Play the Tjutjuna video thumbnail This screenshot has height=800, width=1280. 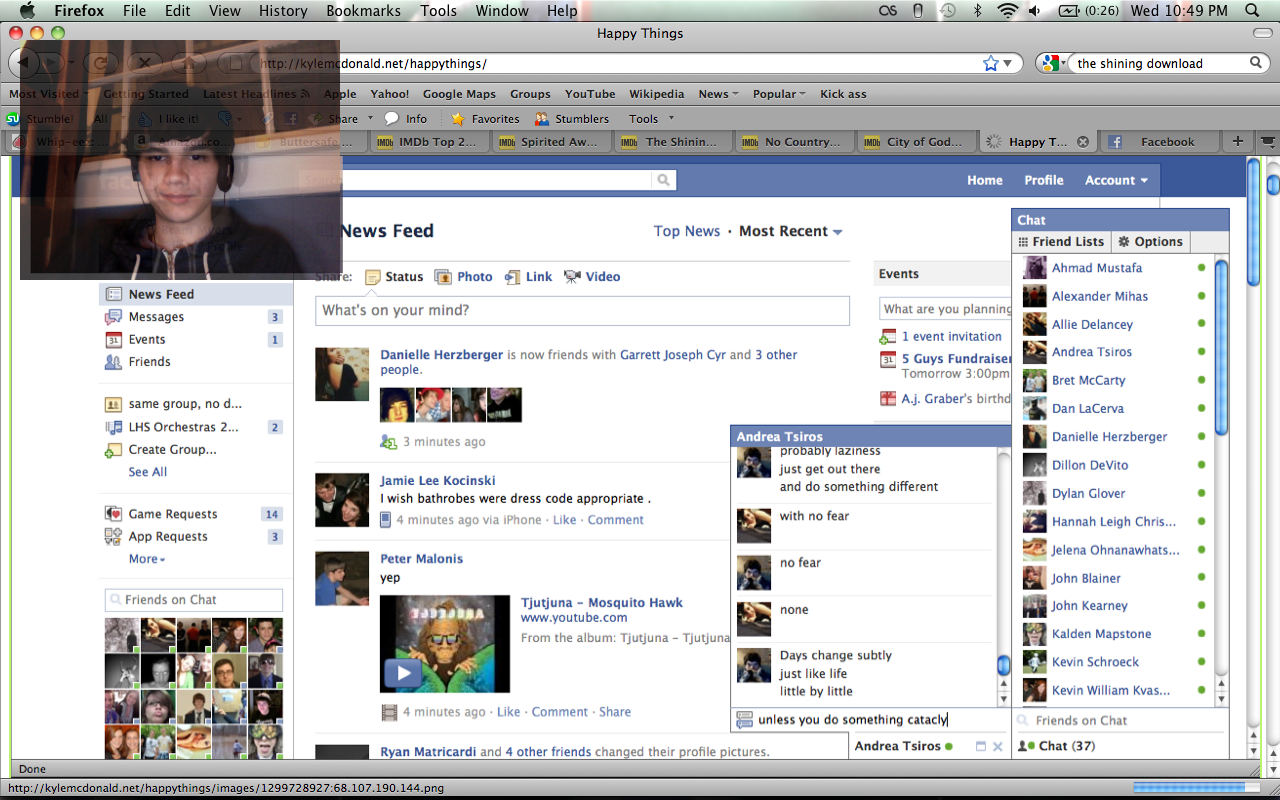click(x=404, y=672)
